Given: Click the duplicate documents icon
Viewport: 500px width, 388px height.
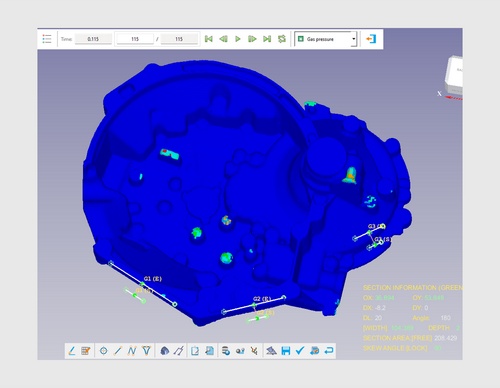Looking at the screenshot, I should pos(210,351).
